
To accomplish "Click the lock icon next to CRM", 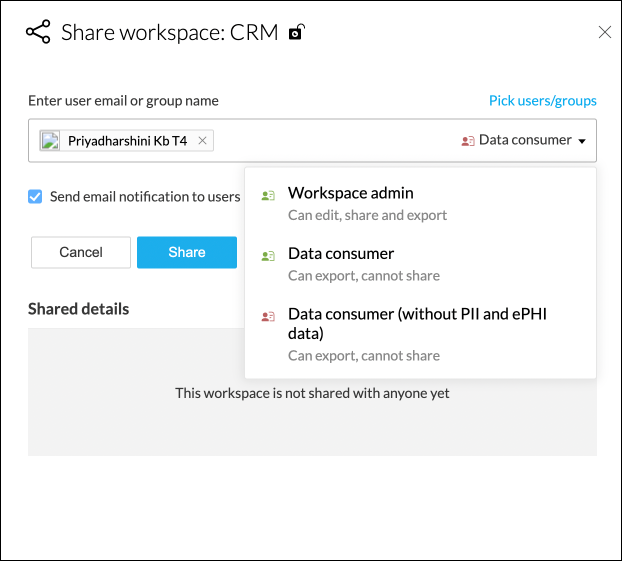I will (296, 33).
